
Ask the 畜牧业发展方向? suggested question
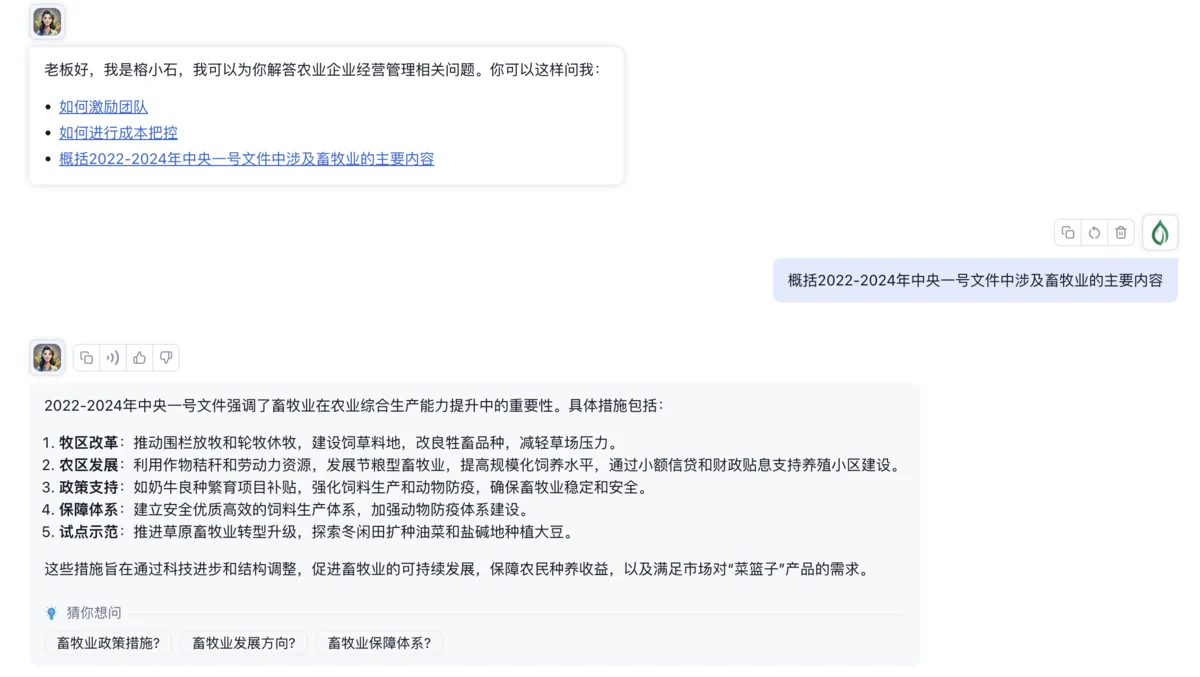[x=244, y=643]
